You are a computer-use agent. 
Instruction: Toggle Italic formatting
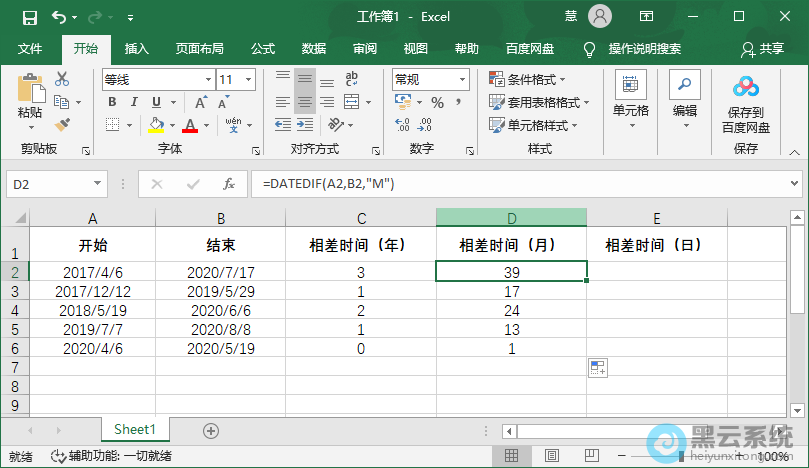point(134,102)
